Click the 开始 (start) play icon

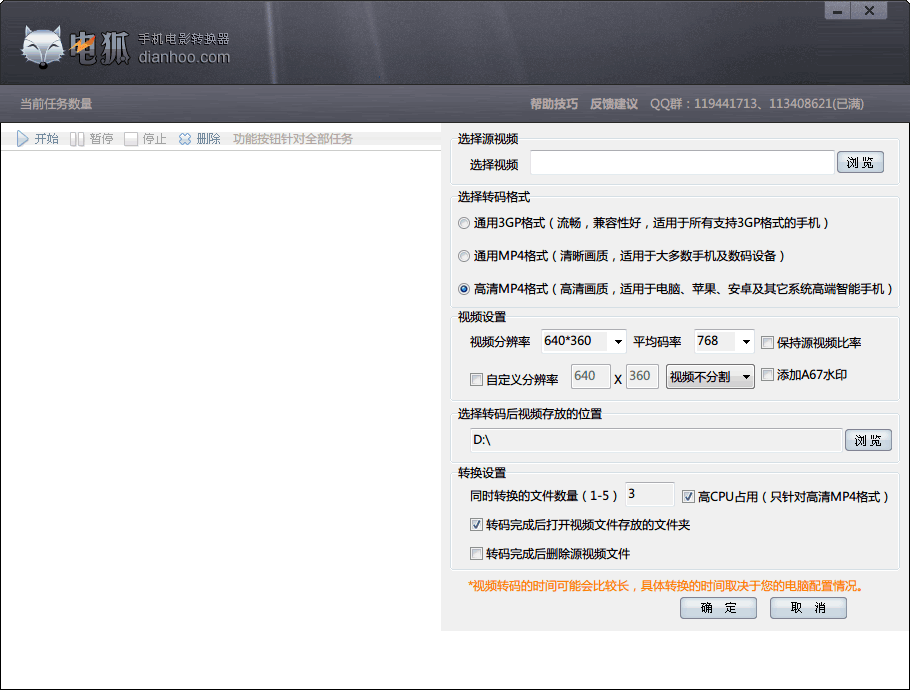tap(22, 139)
